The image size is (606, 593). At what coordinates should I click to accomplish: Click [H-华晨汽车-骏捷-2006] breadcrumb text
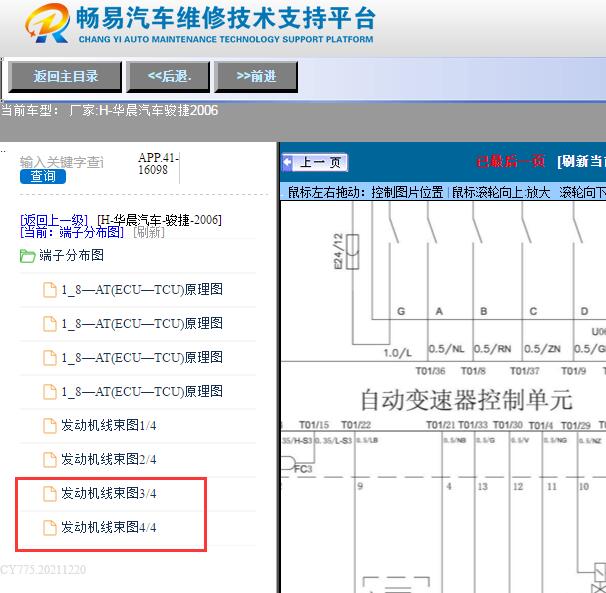coord(160,220)
